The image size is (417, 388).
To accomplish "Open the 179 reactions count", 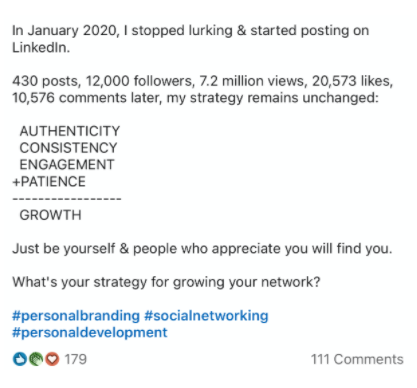I will coord(76,359).
